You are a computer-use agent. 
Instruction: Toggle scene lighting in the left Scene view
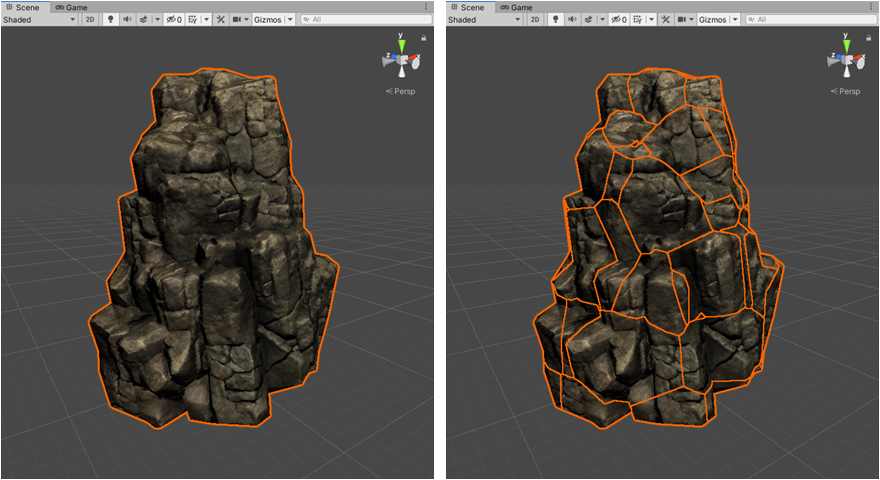[x=110, y=19]
